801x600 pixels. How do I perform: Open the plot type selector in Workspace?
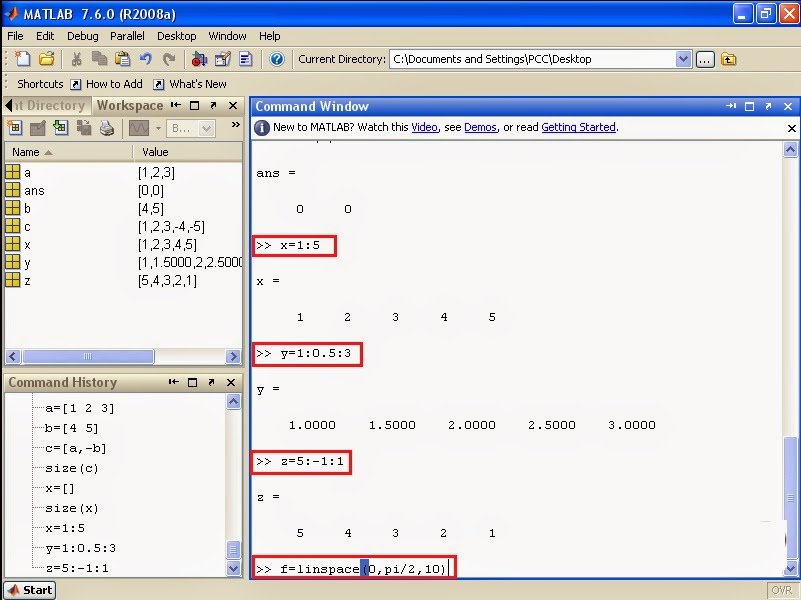(x=158, y=128)
